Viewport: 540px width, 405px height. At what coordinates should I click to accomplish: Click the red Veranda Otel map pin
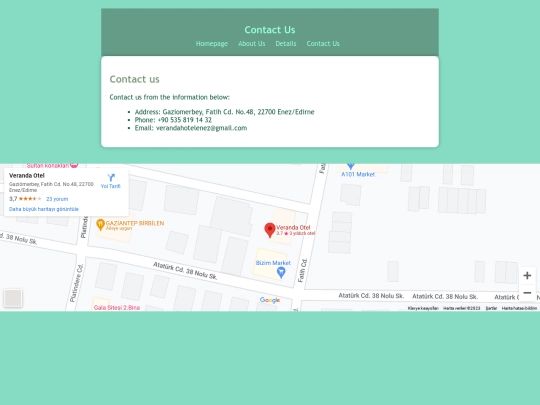[270, 230]
